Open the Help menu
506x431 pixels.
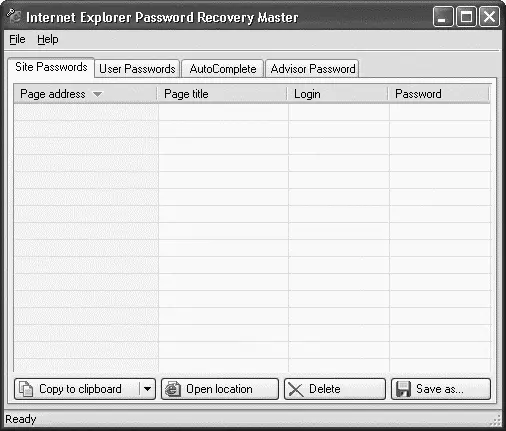(x=48, y=39)
